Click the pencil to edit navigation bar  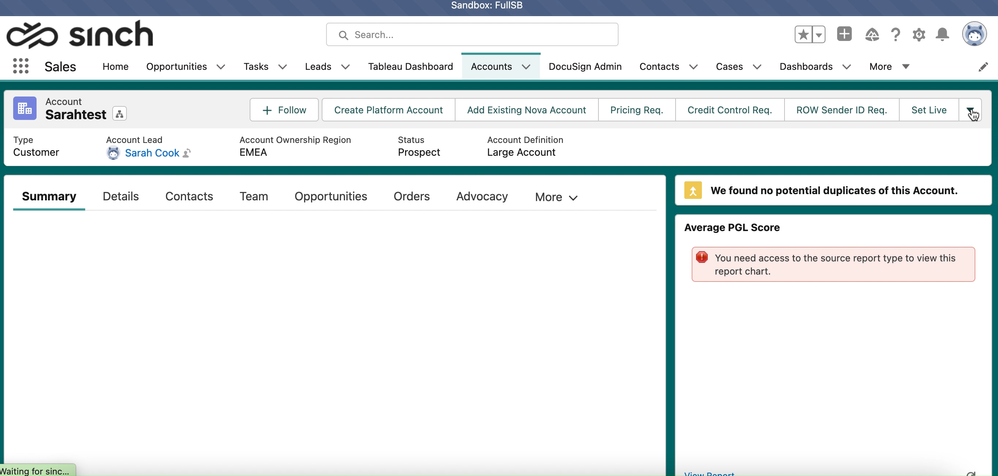pos(983,66)
